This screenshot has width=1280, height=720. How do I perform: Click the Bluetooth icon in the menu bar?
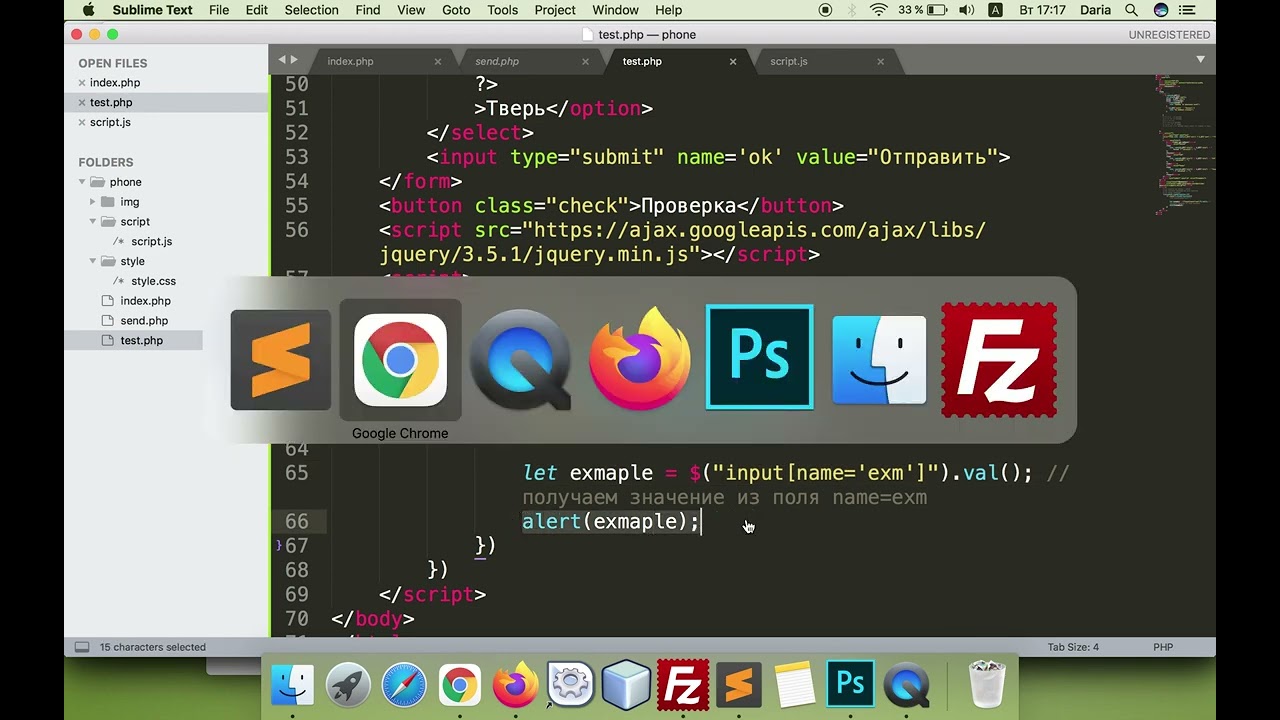point(852,10)
